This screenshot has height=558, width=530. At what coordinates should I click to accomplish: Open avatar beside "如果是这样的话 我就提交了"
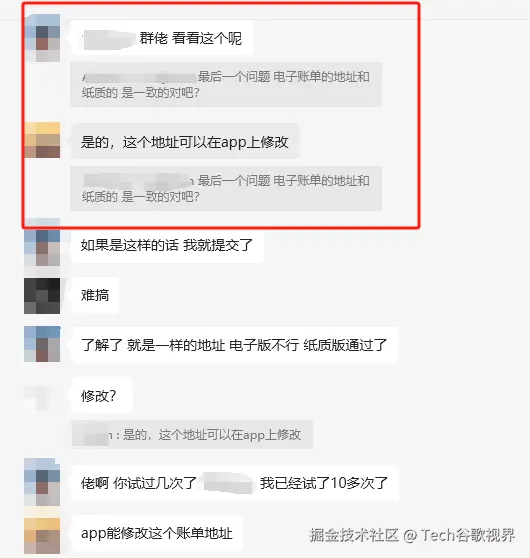point(42,243)
